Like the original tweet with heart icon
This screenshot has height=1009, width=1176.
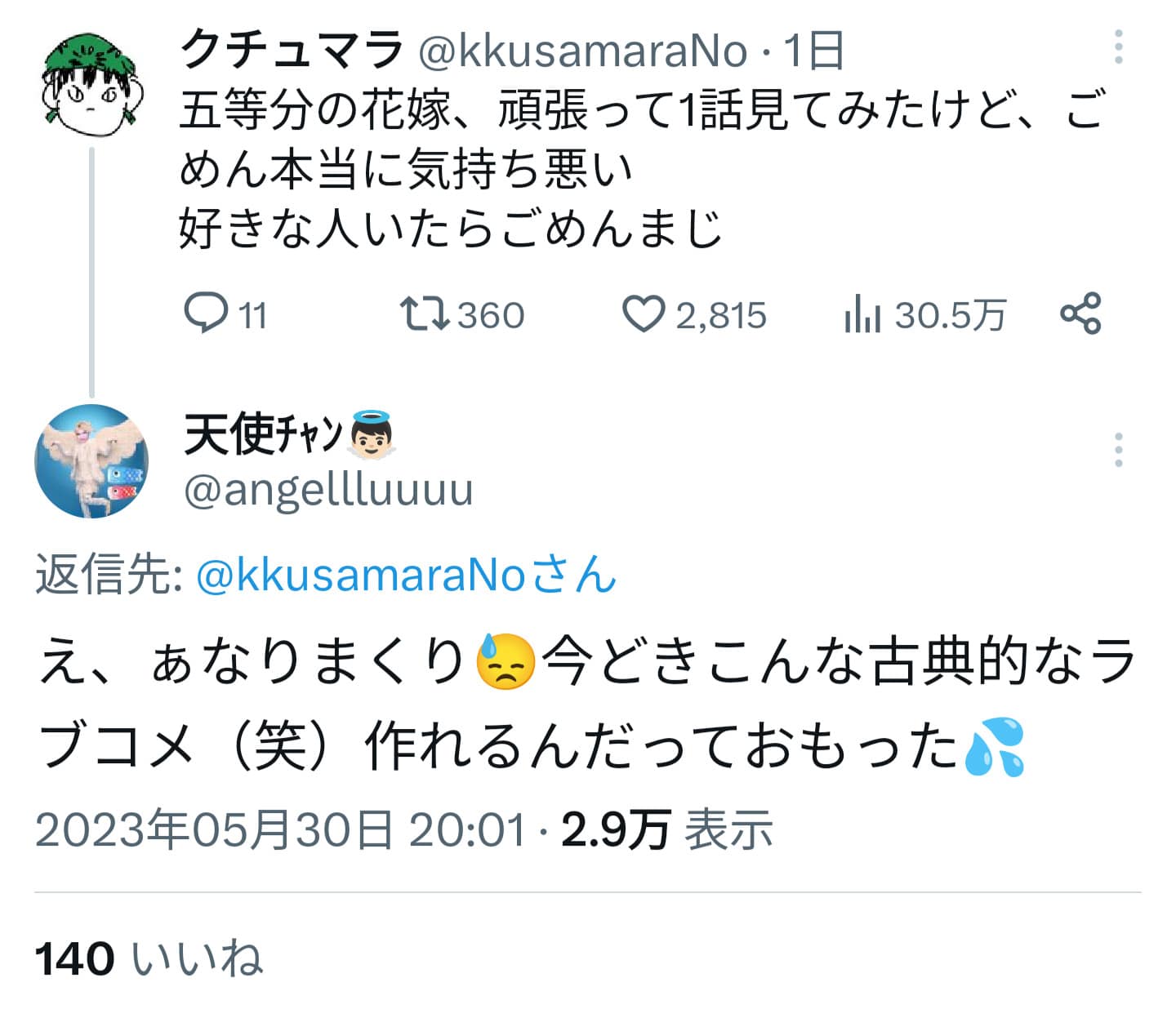coord(644,314)
